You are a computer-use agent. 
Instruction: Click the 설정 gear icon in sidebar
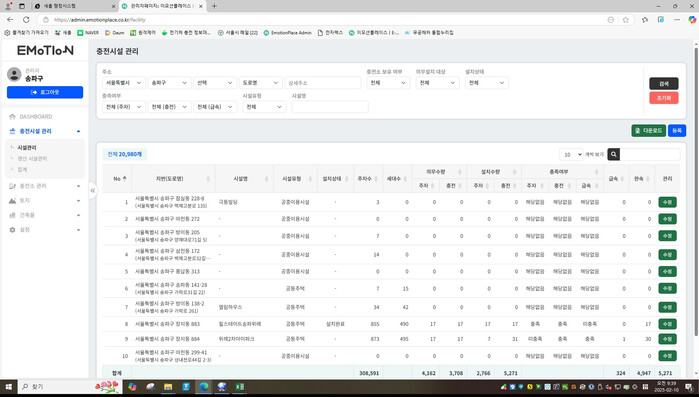[12, 229]
